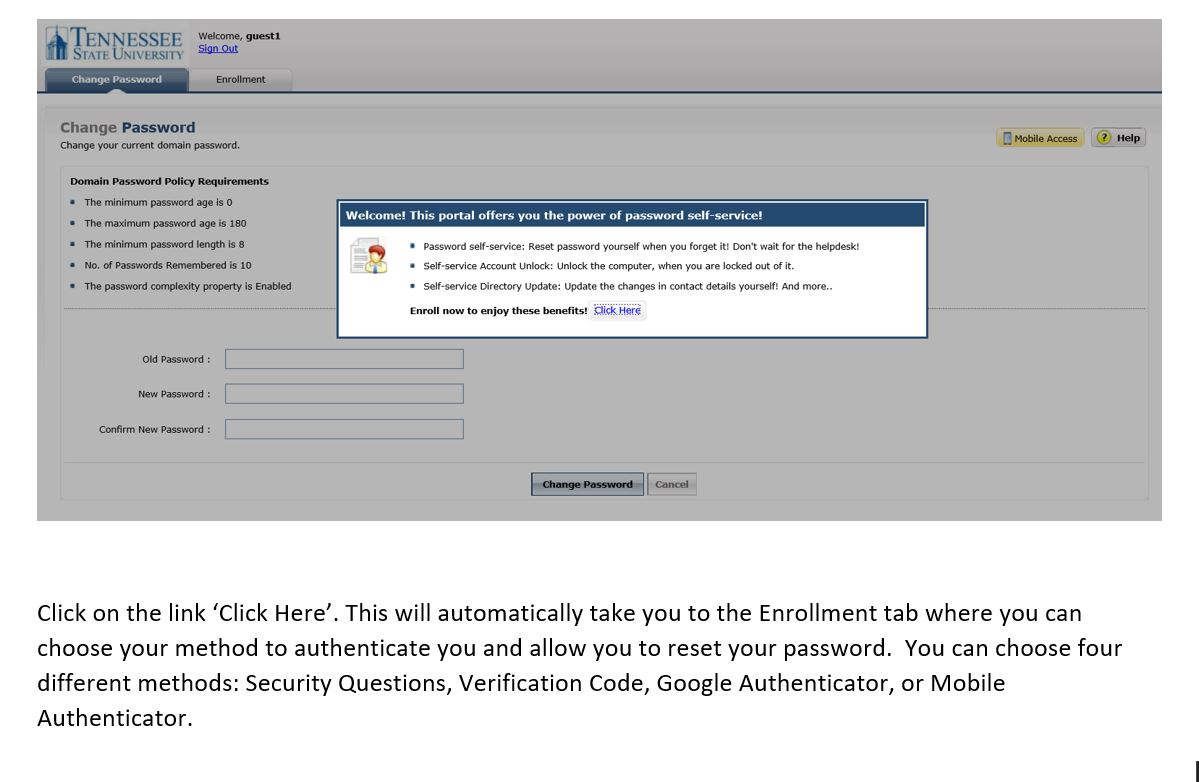Open the Change Password tab
Viewport: 1199px width, 782px height.
[x=116, y=79]
